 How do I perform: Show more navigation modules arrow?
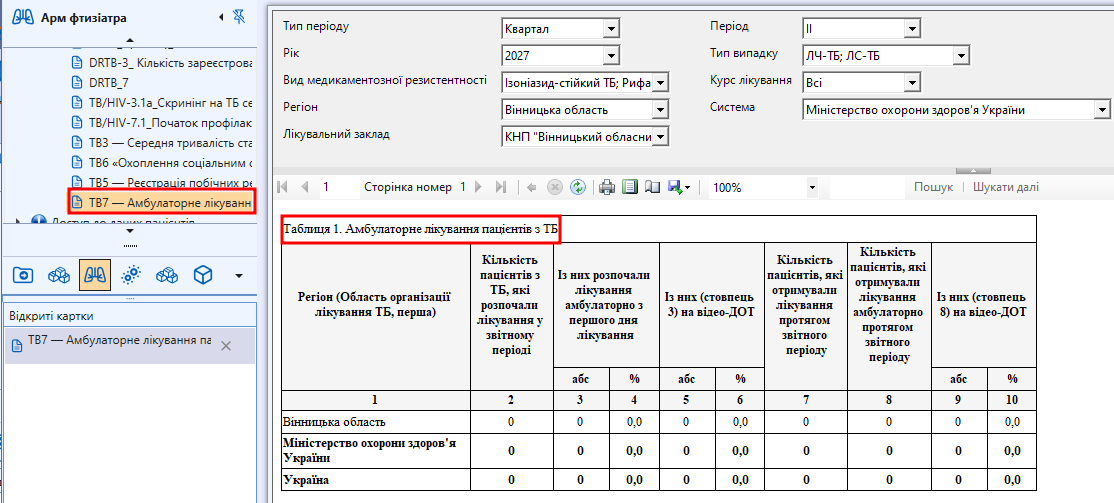click(239, 276)
